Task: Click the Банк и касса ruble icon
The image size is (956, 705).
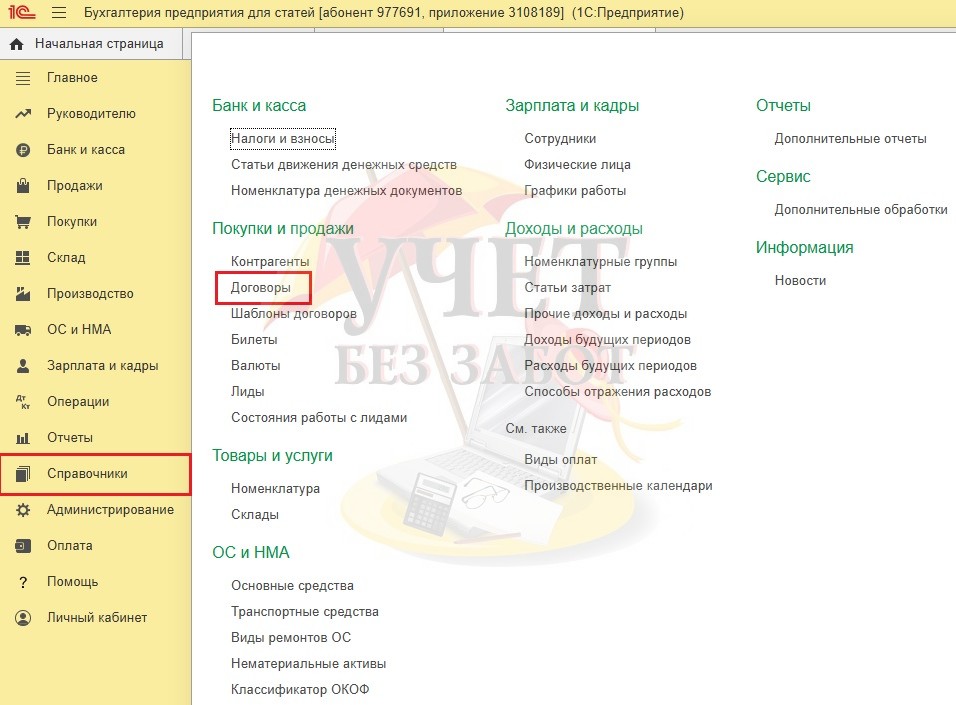Action: [23, 150]
